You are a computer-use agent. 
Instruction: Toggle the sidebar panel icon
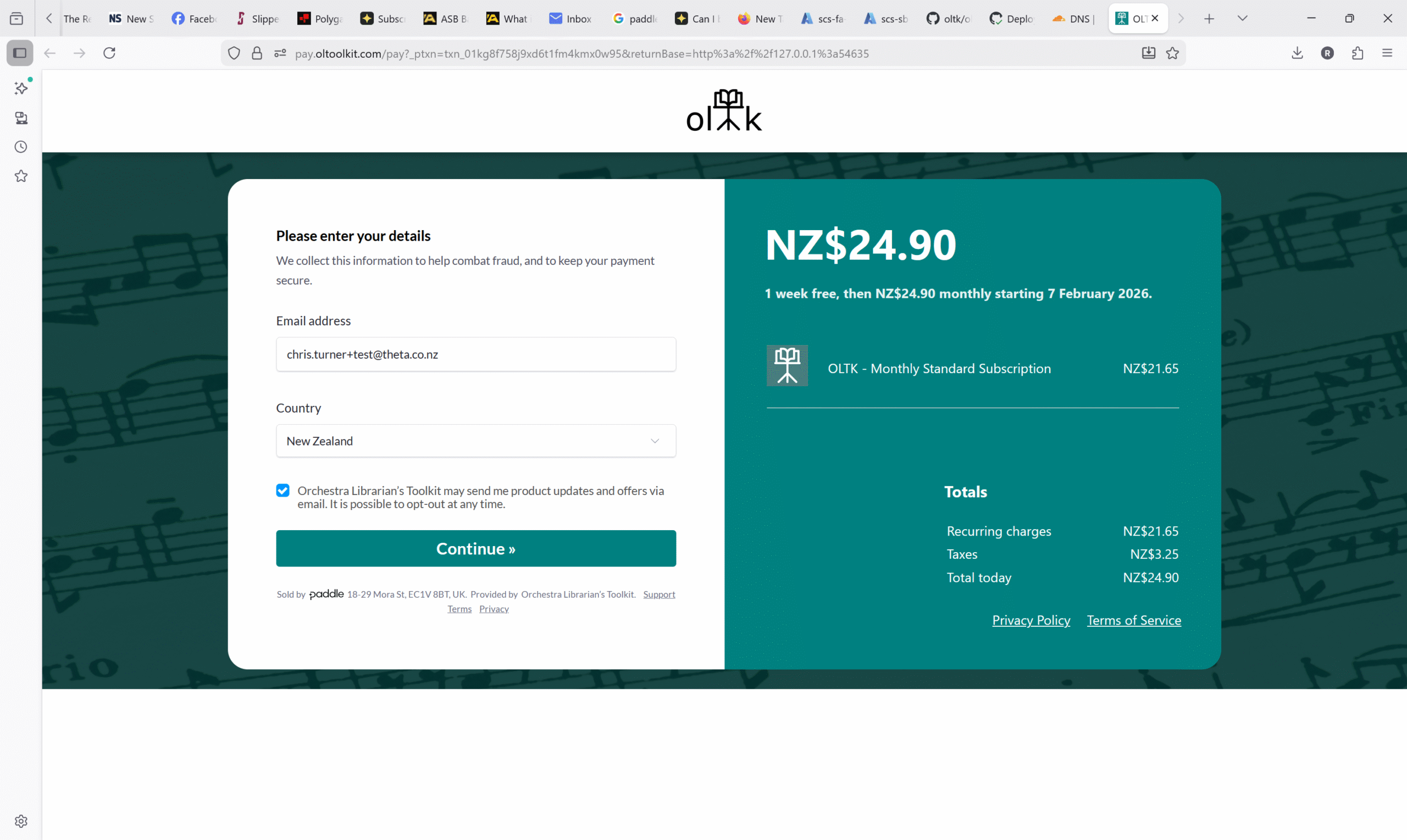point(20,53)
